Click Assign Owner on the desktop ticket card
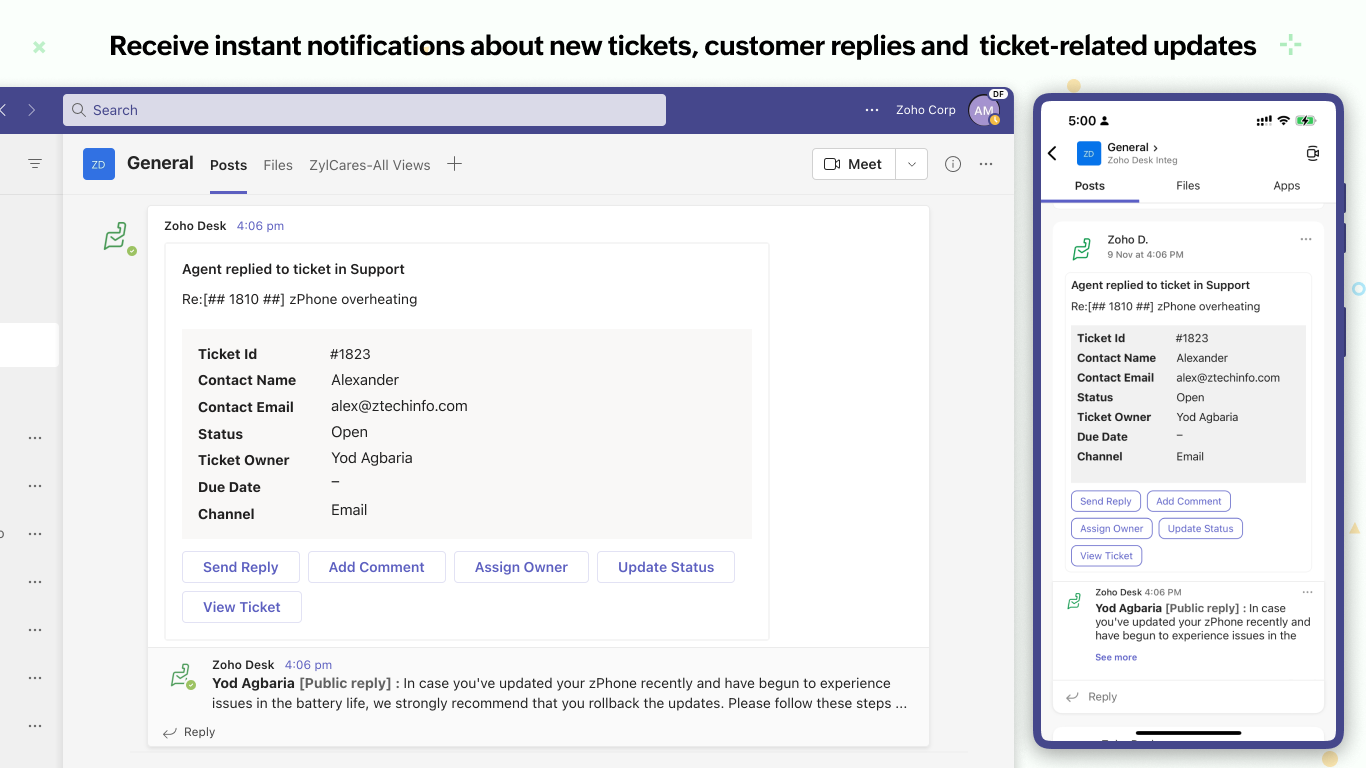 pos(521,567)
